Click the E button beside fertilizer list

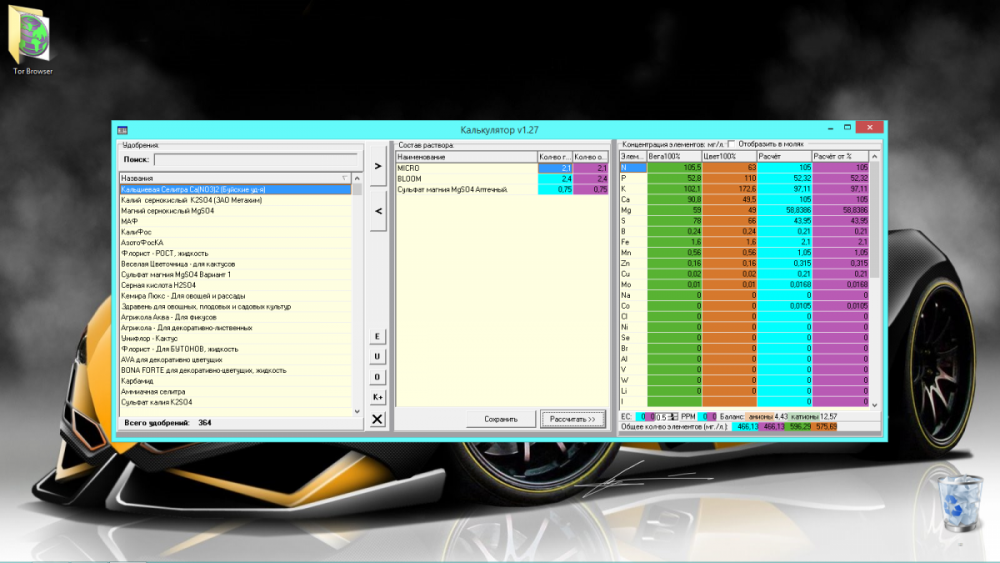point(378,336)
